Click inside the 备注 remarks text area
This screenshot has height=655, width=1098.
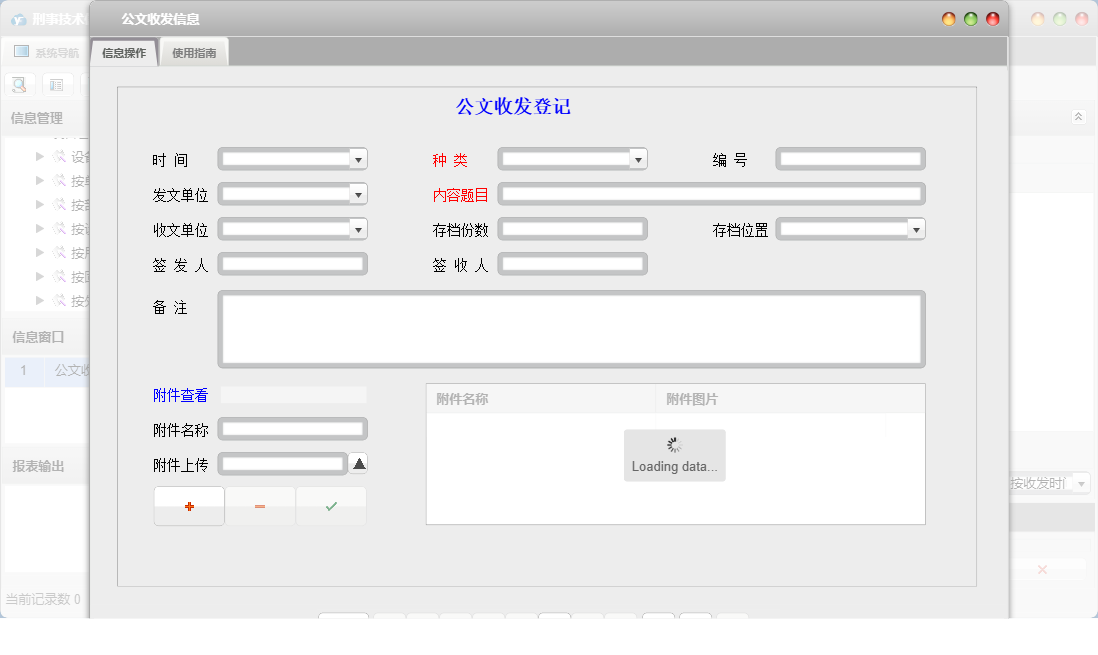tap(570, 328)
